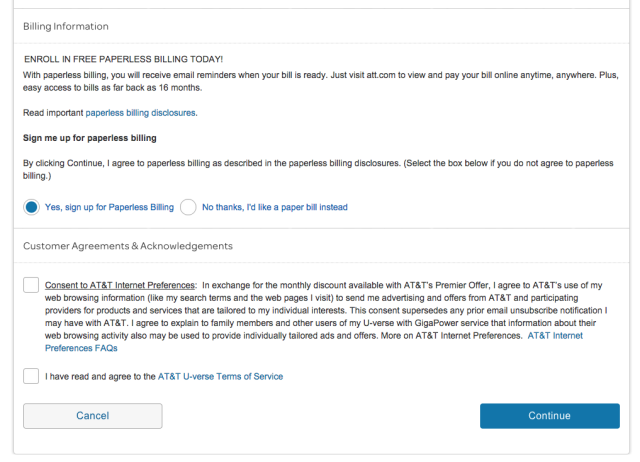Click the Cancel button

93,416
